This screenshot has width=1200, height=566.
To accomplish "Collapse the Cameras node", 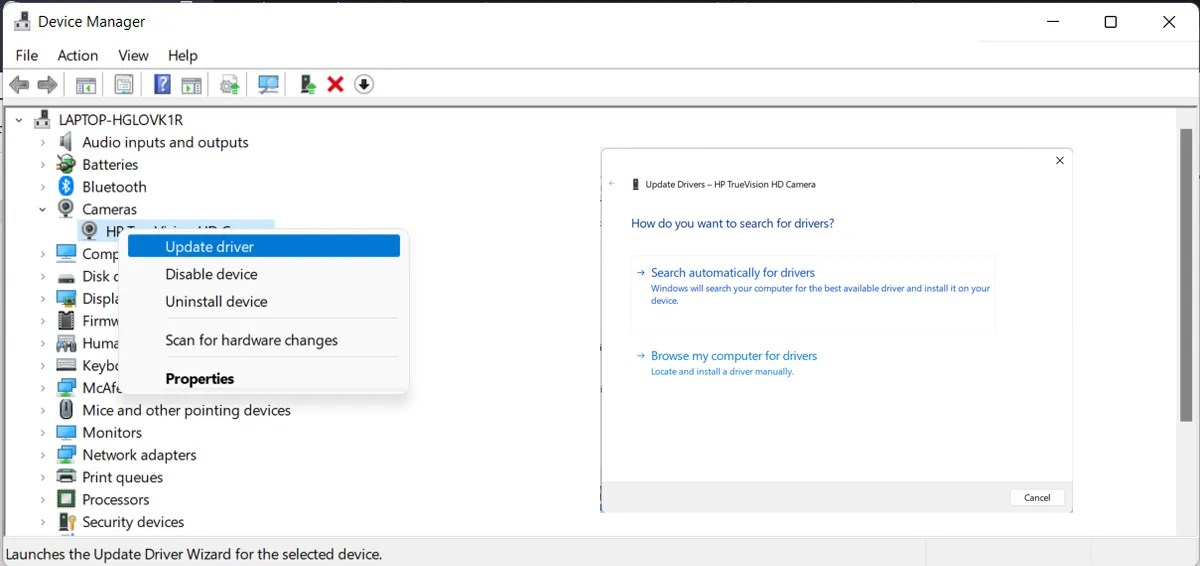I will click(42, 209).
